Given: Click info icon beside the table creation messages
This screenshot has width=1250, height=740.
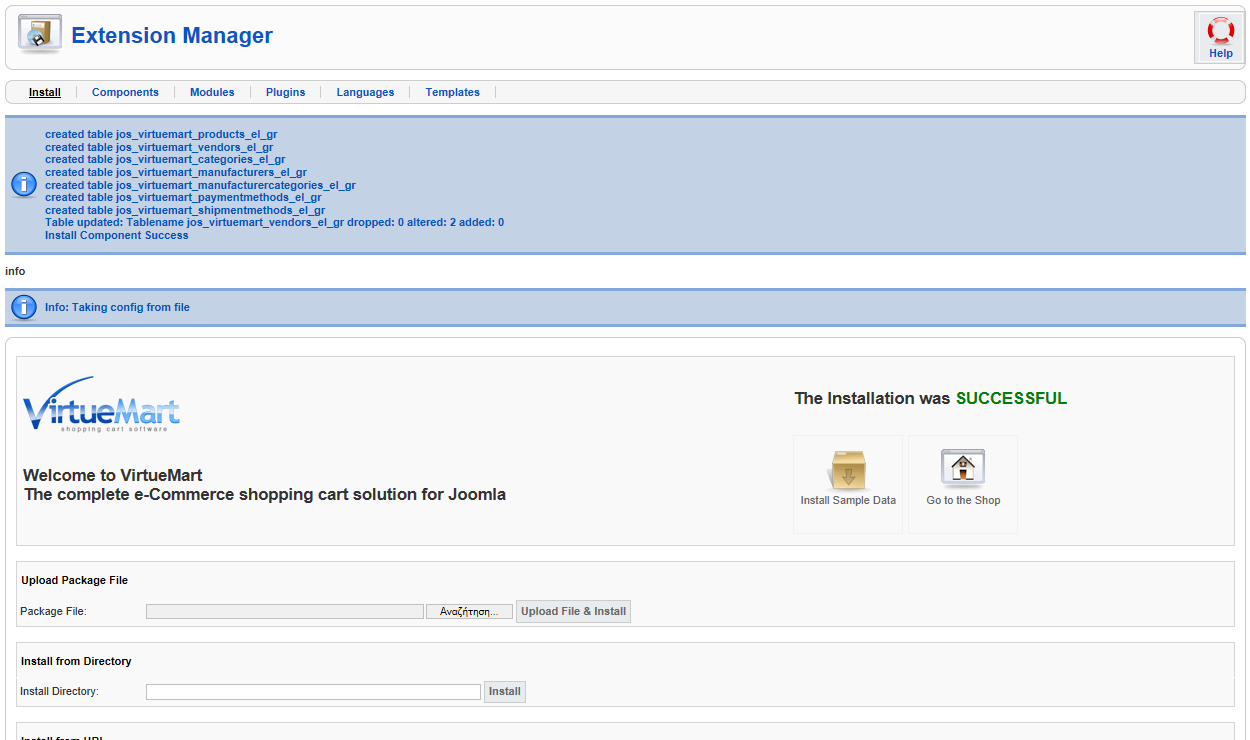Looking at the screenshot, I should coord(24,184).
